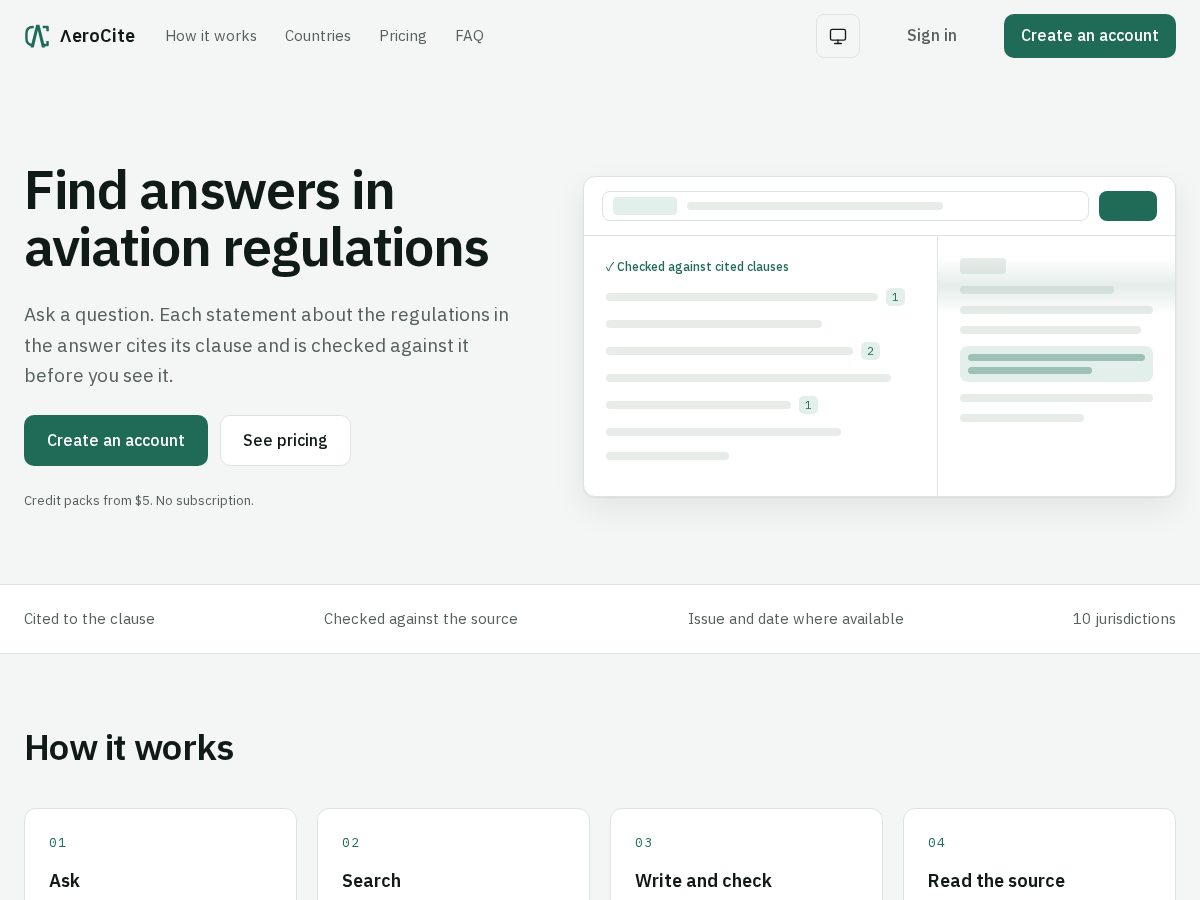Open the How it works nav link
Screen dimensions: 1200x900
click(x=211, y=36)
